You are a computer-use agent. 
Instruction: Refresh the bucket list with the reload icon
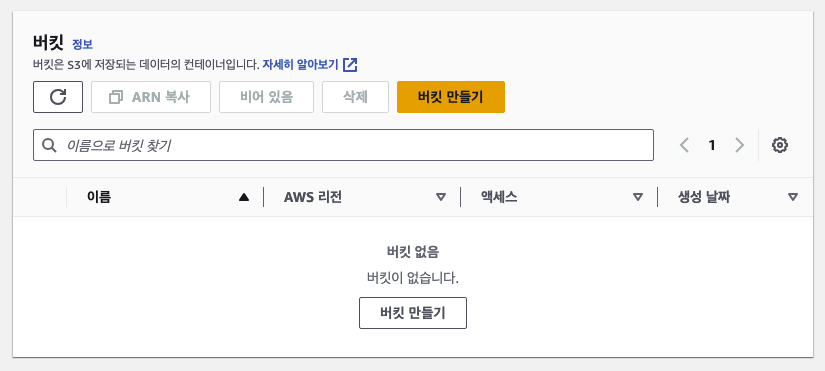coord(58,97)
